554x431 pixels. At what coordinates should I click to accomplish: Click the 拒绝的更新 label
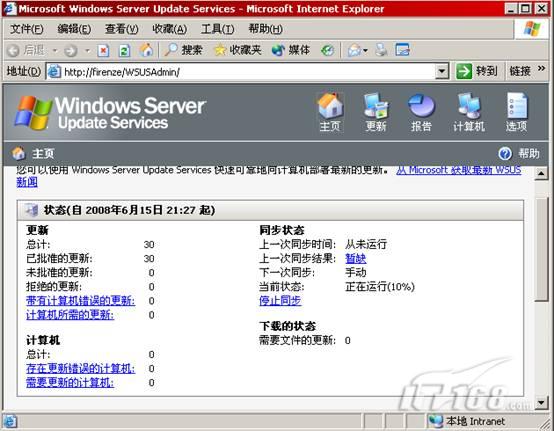[x=54, y=287]
